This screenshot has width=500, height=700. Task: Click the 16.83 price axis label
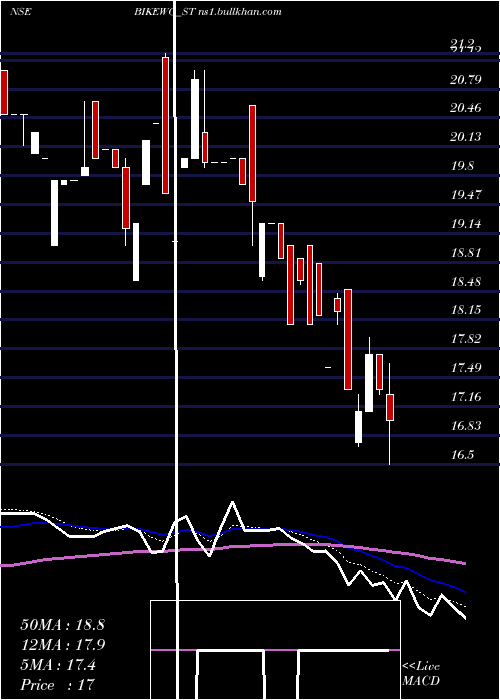466,425
